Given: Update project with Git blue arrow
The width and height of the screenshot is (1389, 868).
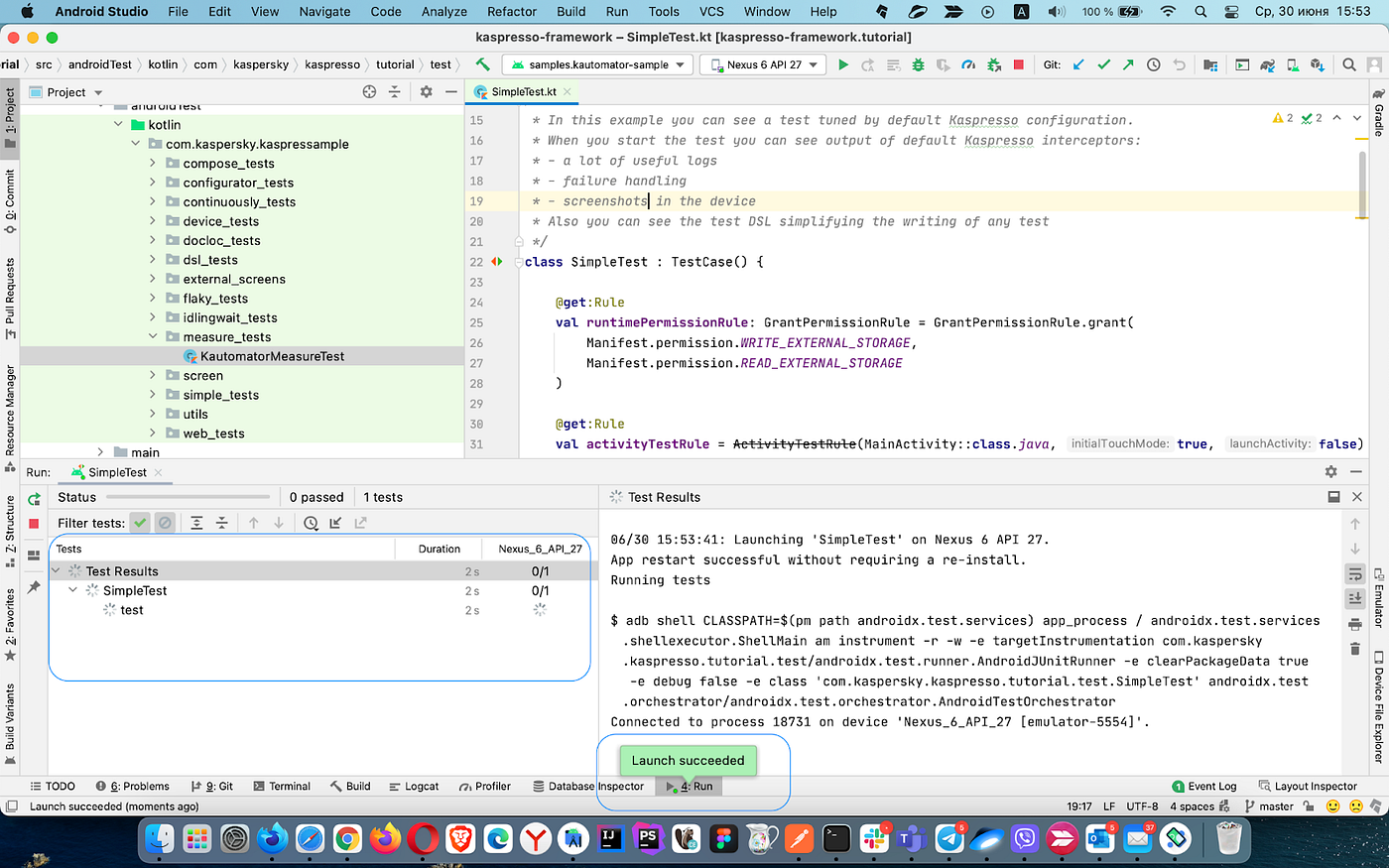Looking at the screenshot, I should point(1078,64).
